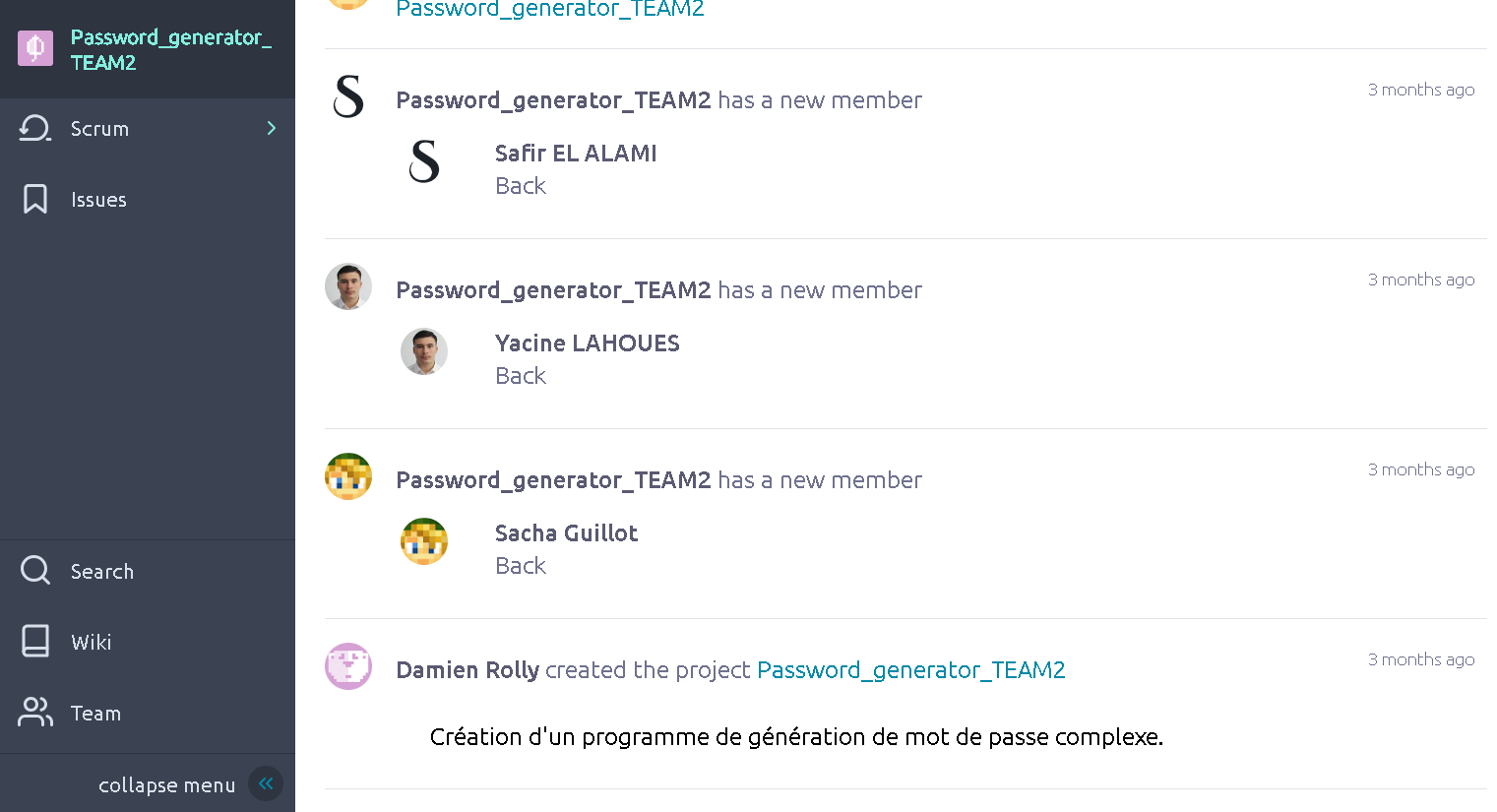
Task: Click Damien Rolly's pink avatar
Action: coord(348,666)
